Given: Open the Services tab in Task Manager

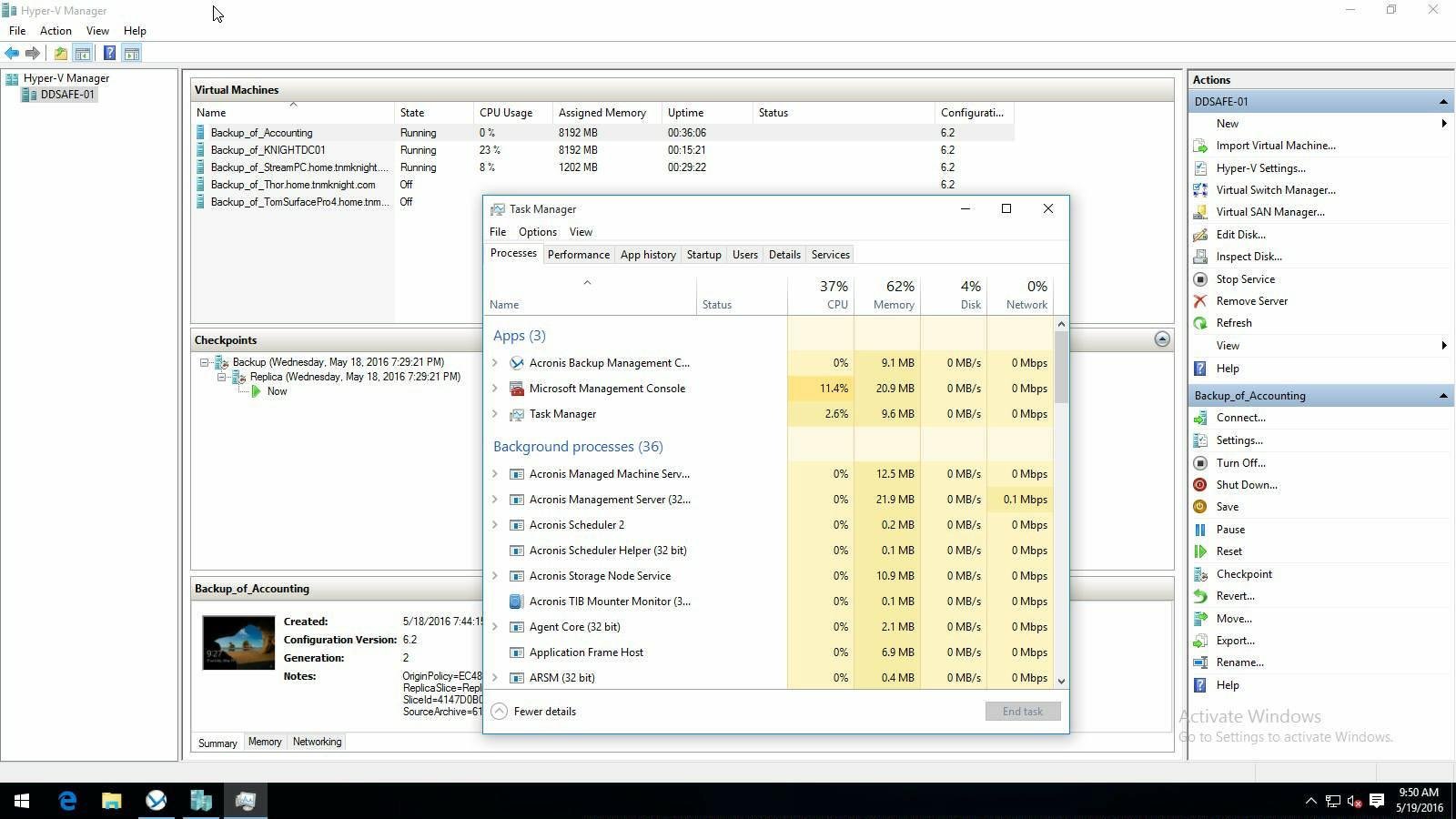Looking at the screenshot, I should click(831, 255).
